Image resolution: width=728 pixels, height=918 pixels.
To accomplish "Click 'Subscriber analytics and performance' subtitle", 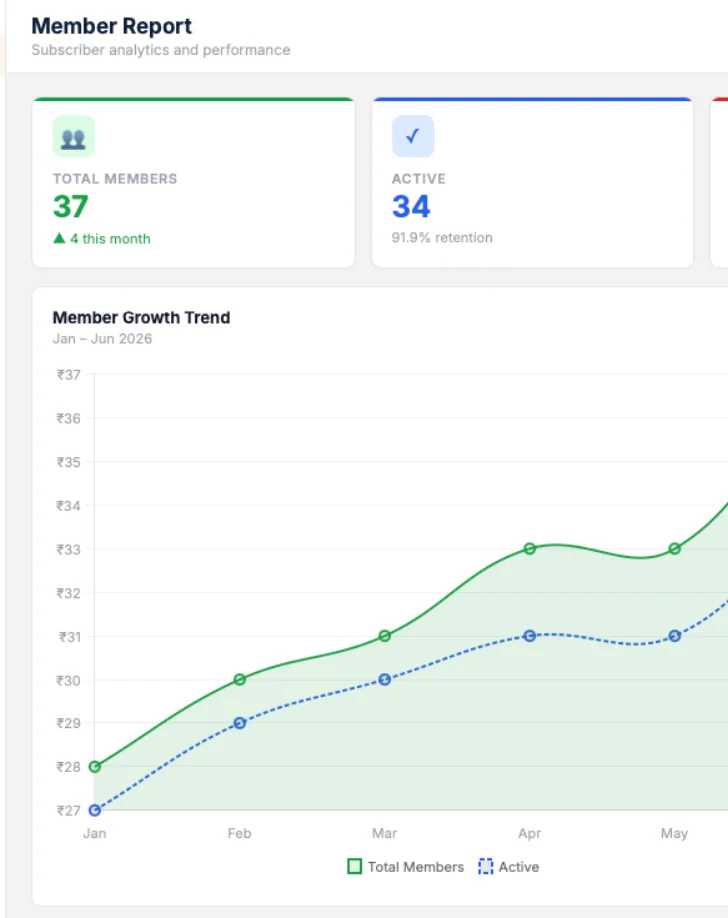I will (x=161, y=50).
